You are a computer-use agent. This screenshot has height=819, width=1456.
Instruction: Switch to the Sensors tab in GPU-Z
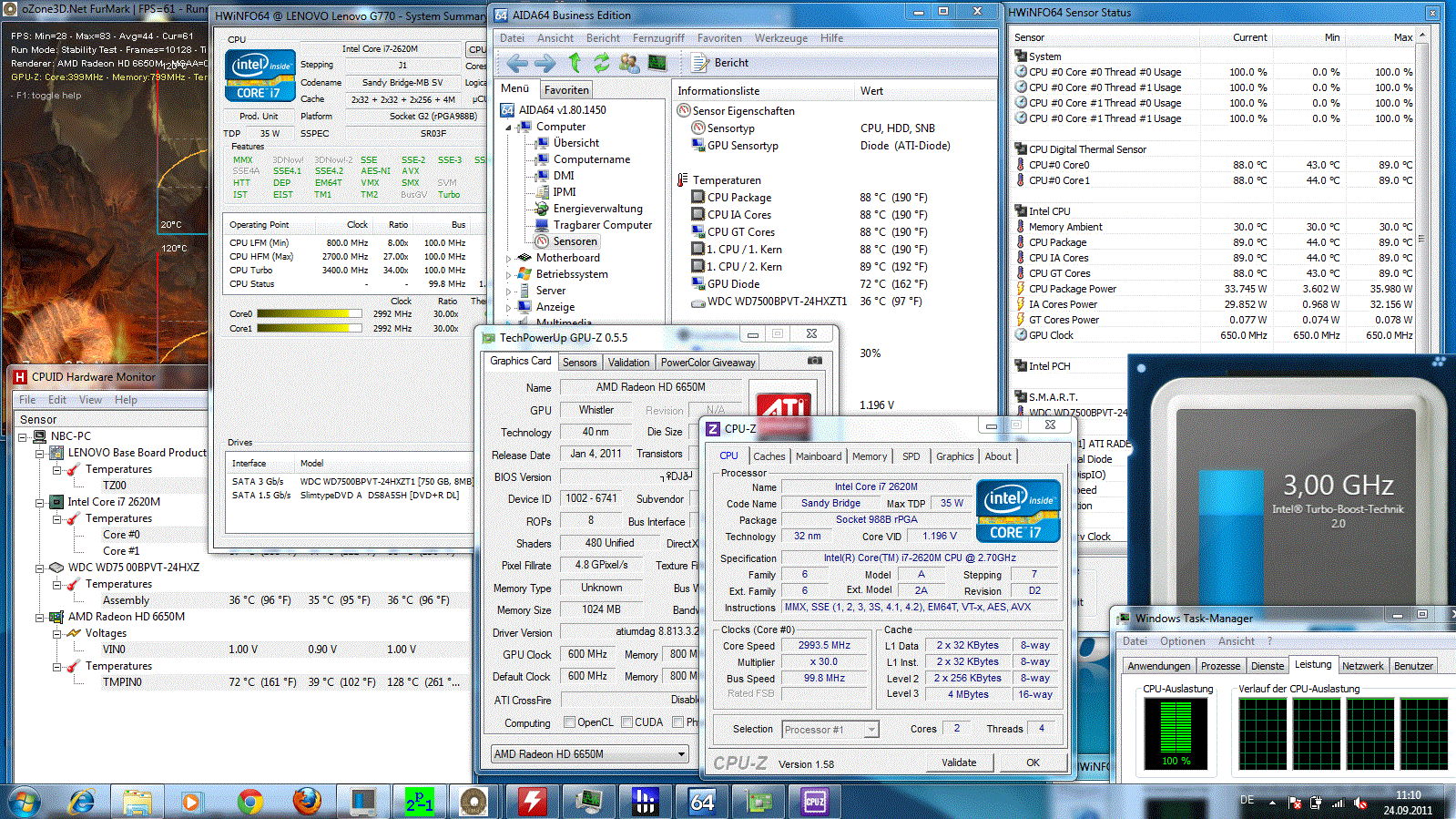coord(579,363)
